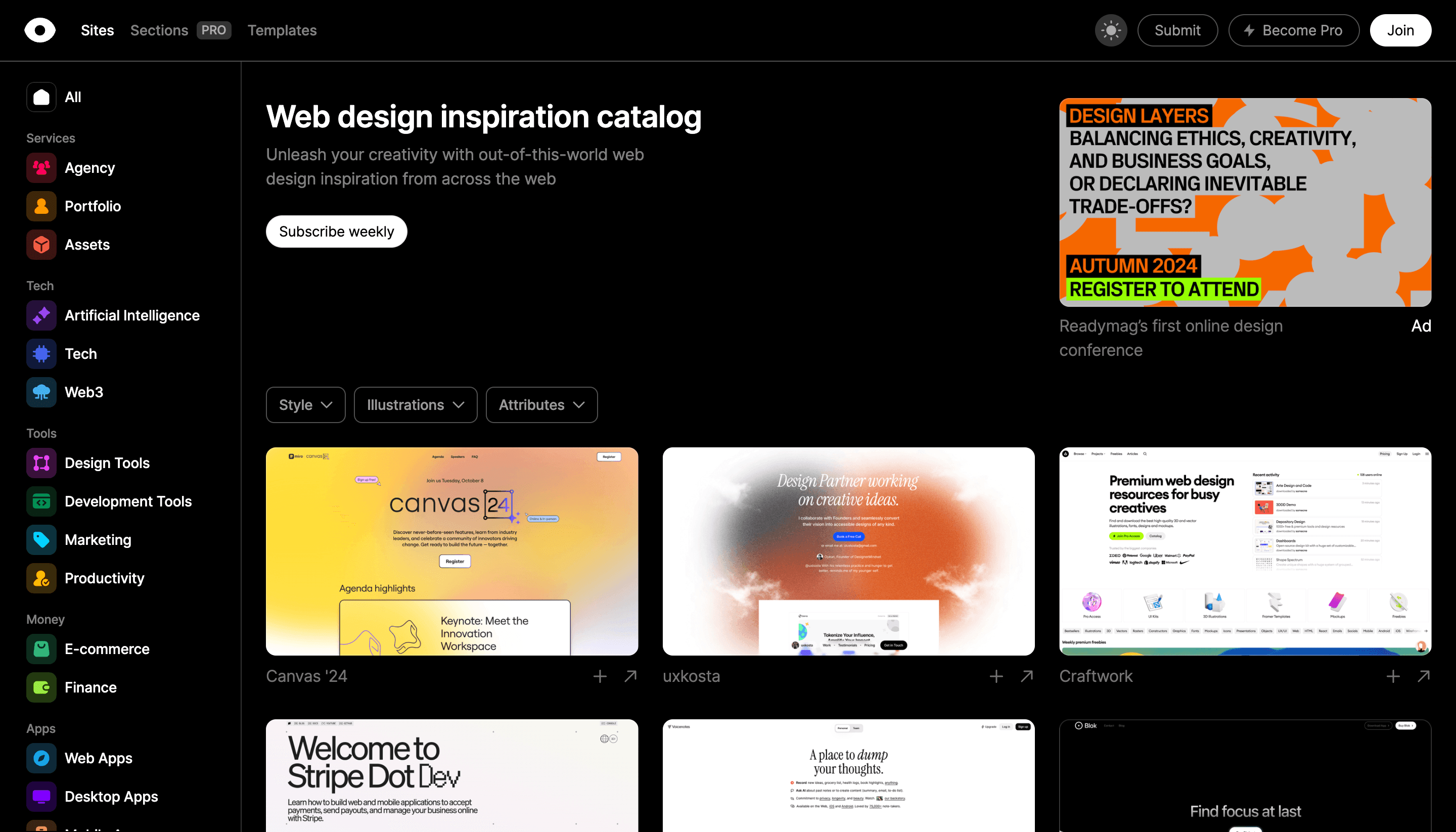Select the Finance wallet icon
This screenshot has height=832, width=1456.
(x=41, y=687)
